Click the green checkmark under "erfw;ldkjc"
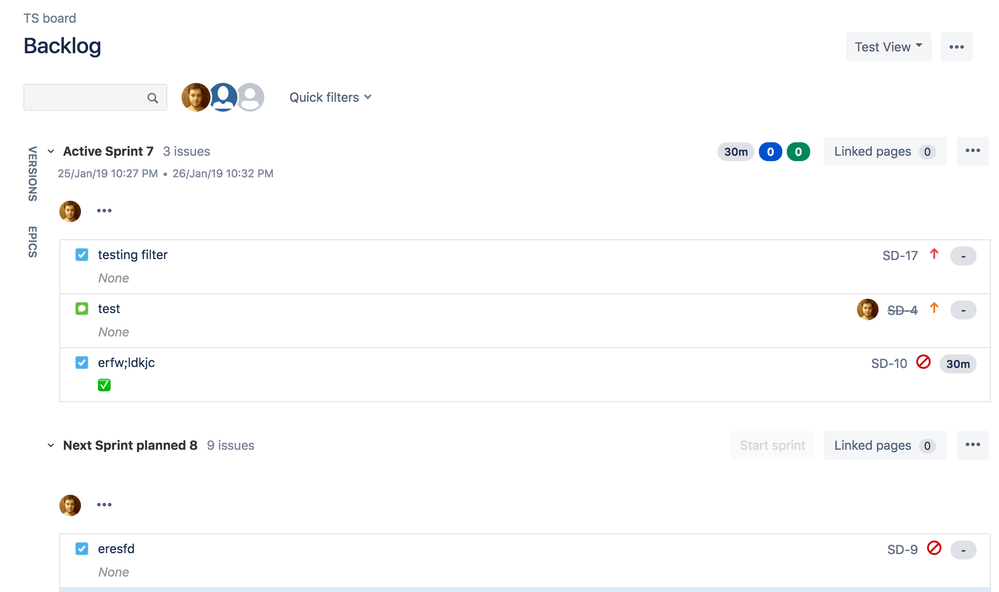This screenshot has height=592, width=999. (104, 384)
